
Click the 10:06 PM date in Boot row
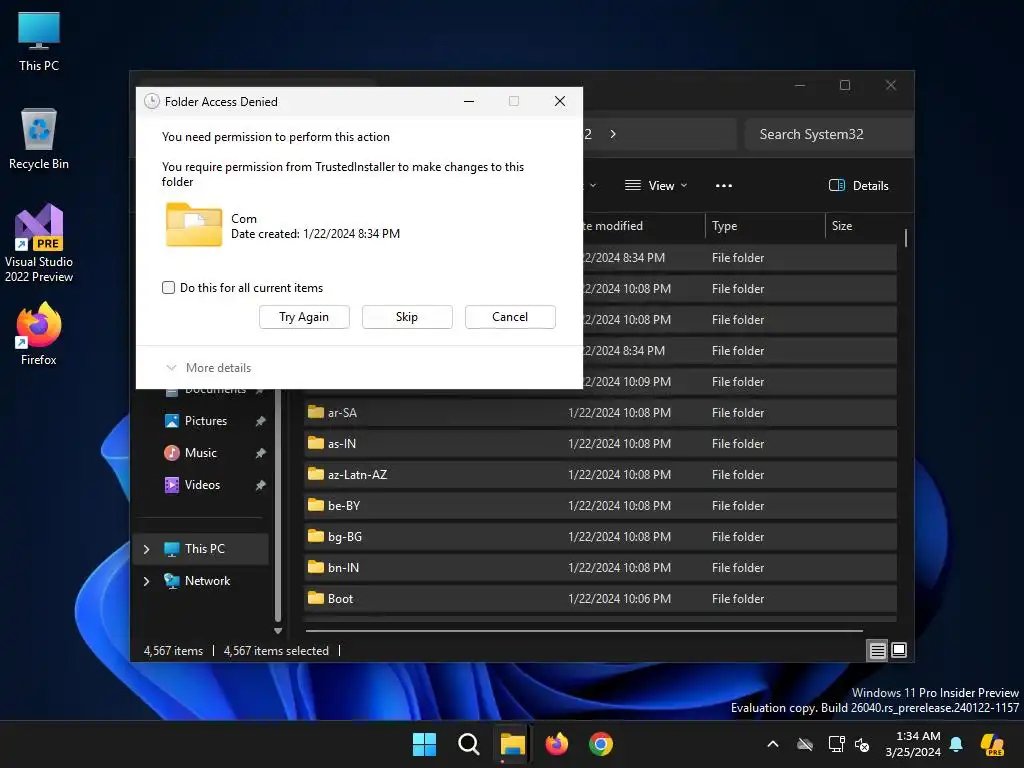coord(620,599)
